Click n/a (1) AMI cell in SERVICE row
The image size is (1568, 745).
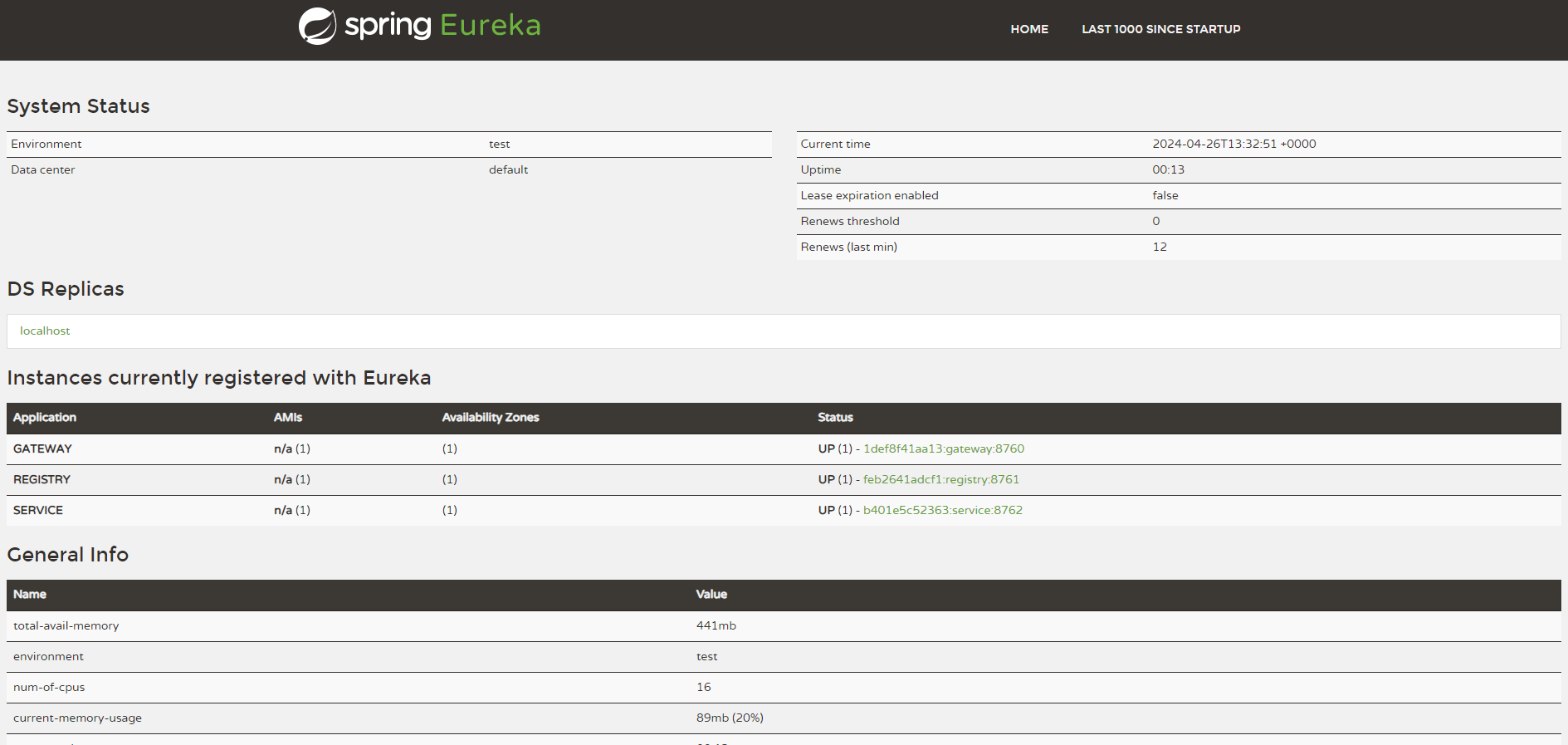point(292,510)
